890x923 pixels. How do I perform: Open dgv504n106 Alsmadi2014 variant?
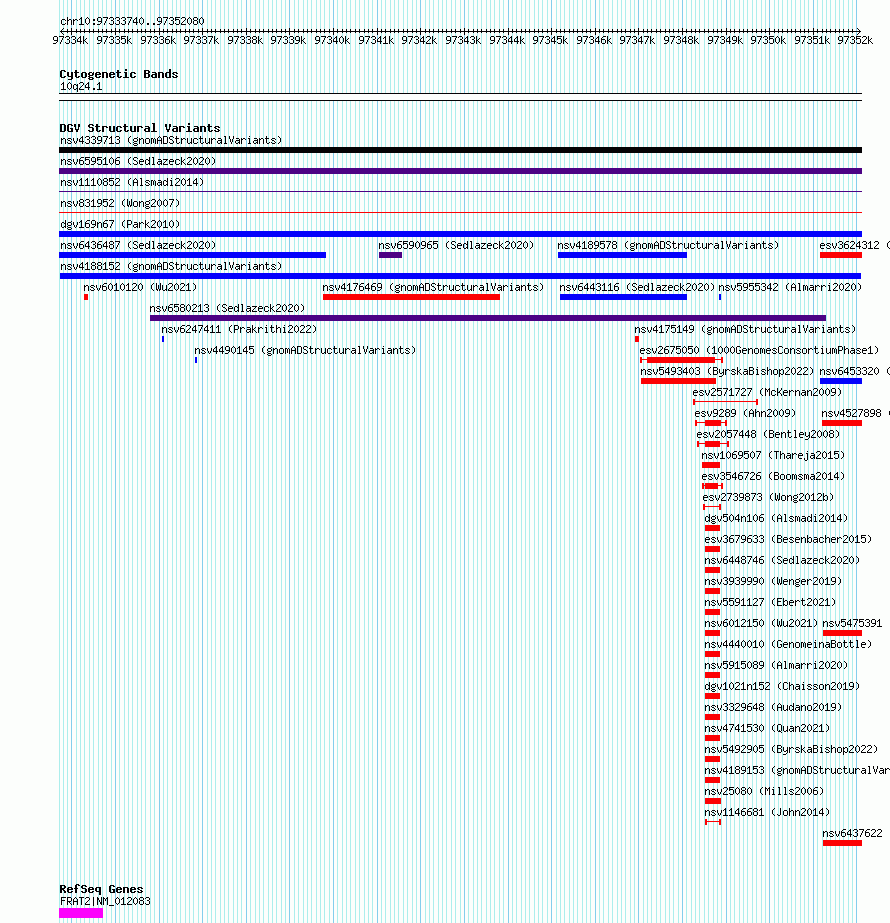[776, 519]
